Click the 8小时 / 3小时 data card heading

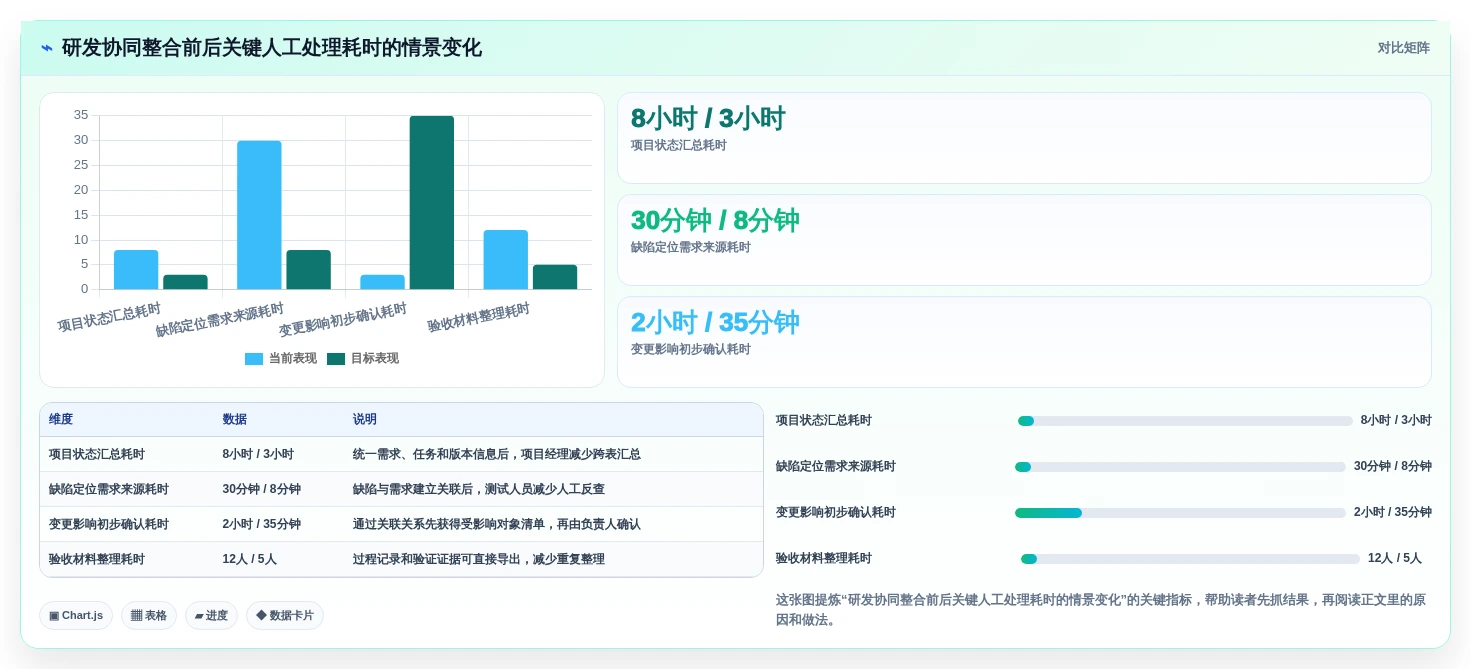tap(708, 119)
